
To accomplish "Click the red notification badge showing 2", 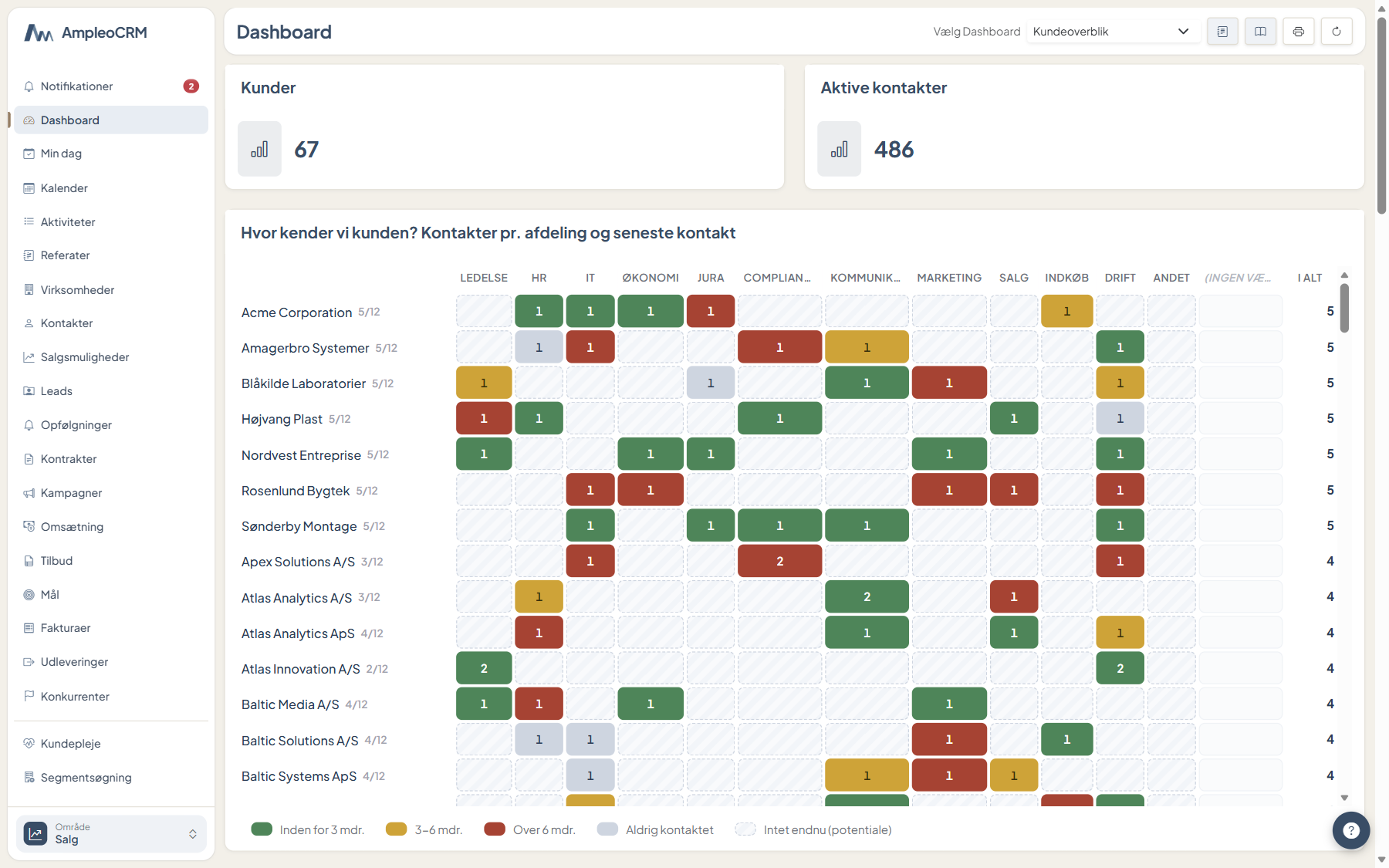I will pyautogui.click(x=191, y=86).
